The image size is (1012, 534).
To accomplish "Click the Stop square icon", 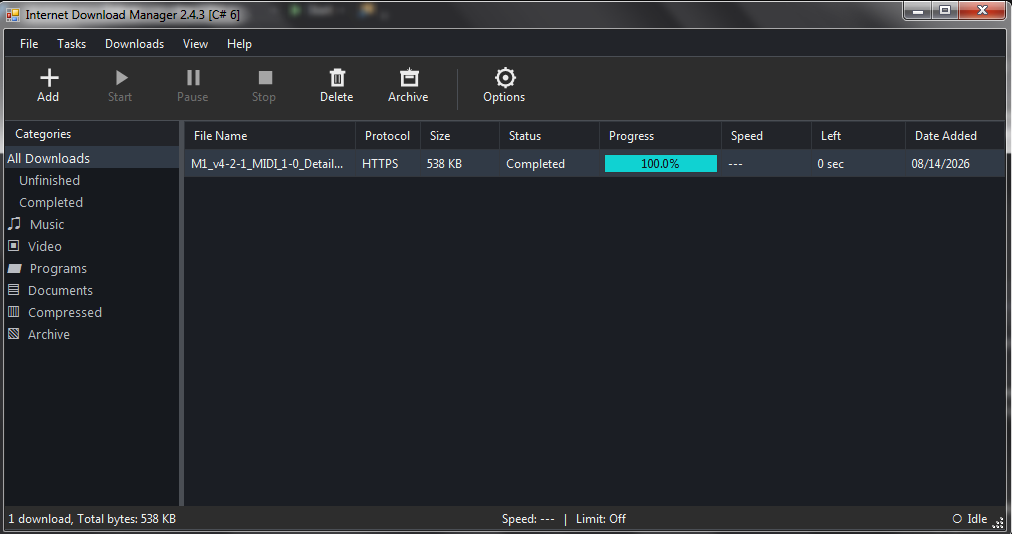I will point(265,77).
